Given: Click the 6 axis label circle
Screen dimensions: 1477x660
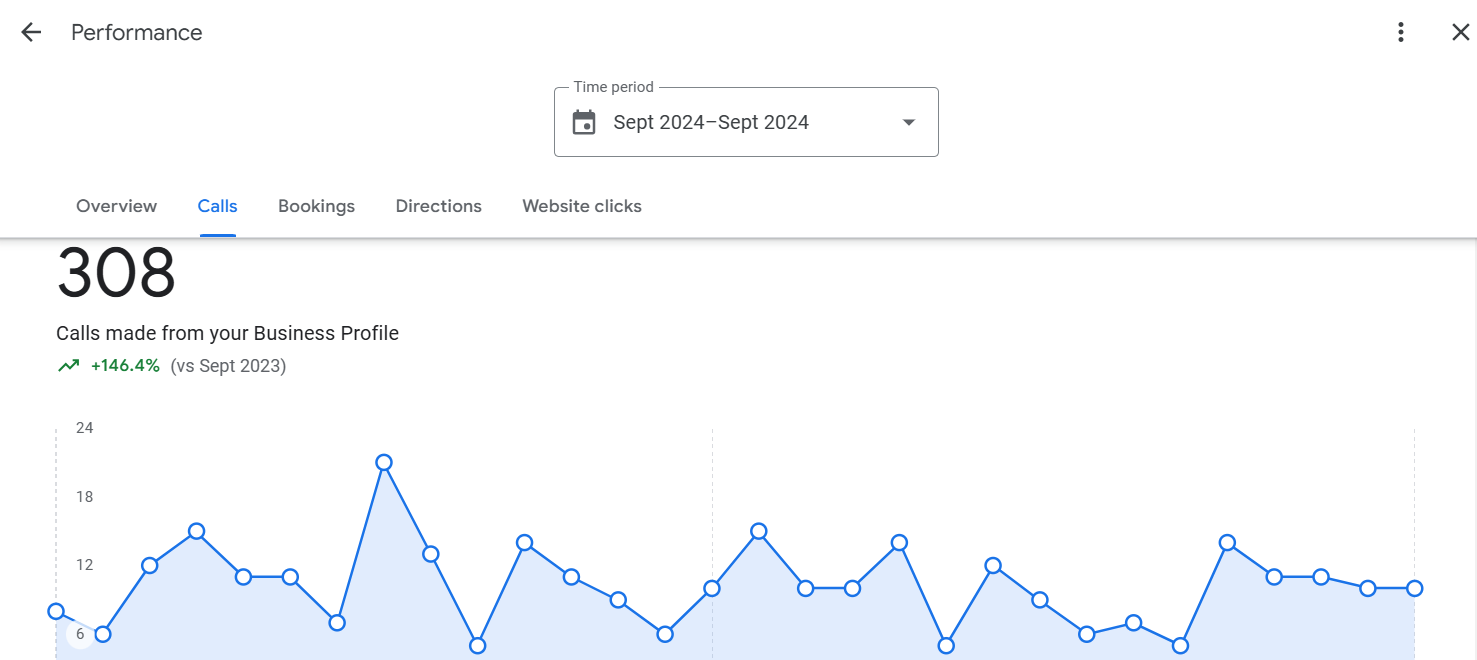Looking at the screenshot, I should pos(80,634).
